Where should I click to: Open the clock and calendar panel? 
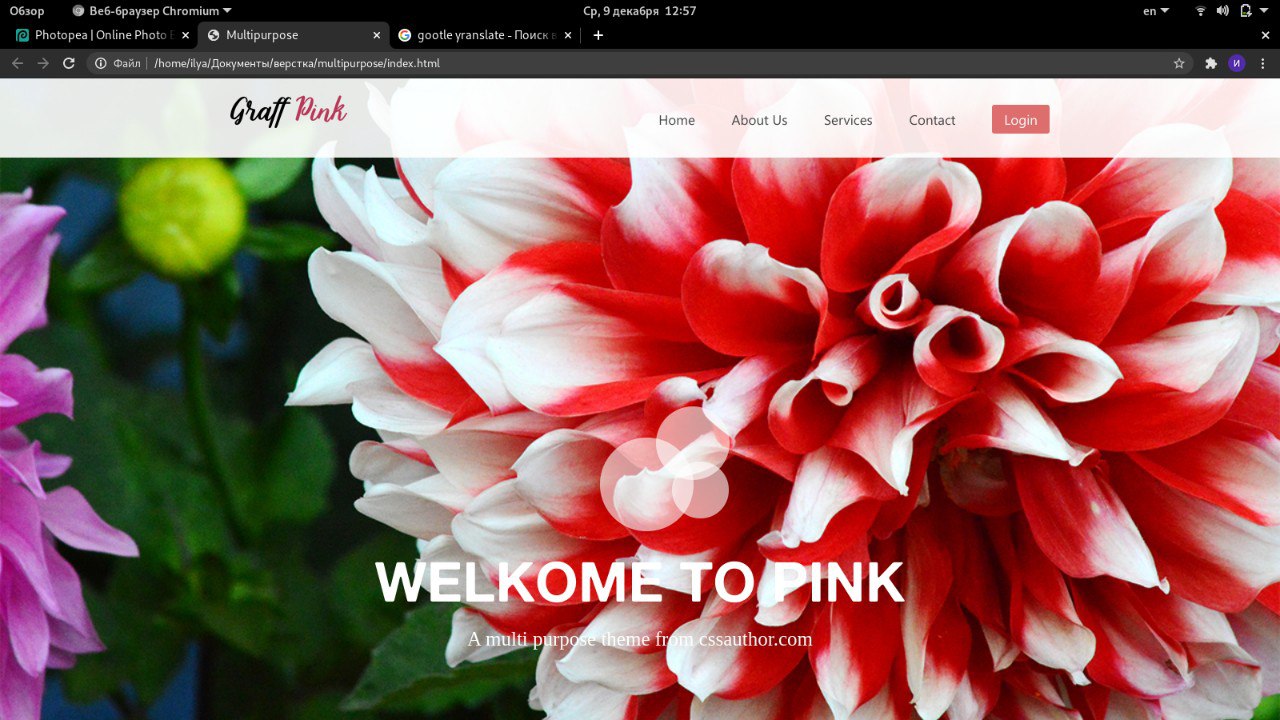click(639, 11)
